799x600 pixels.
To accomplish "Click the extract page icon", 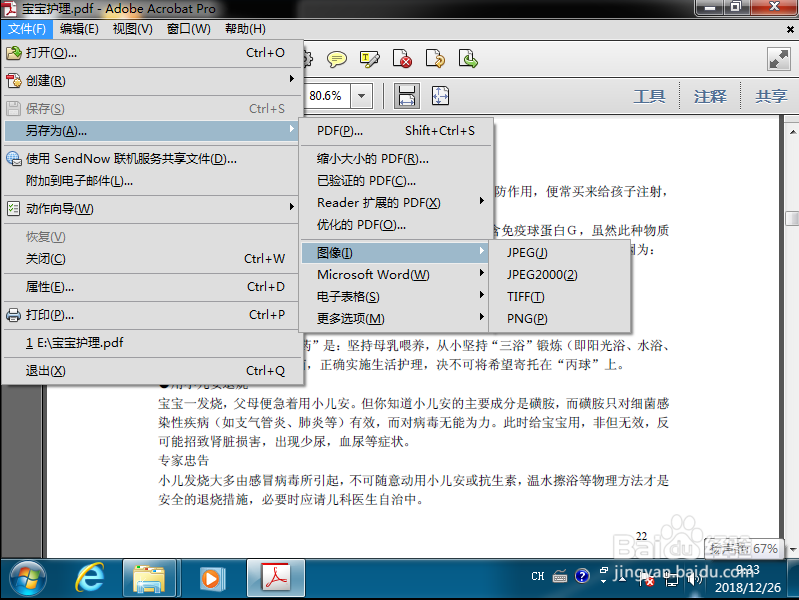I will (x=435, y=59).
